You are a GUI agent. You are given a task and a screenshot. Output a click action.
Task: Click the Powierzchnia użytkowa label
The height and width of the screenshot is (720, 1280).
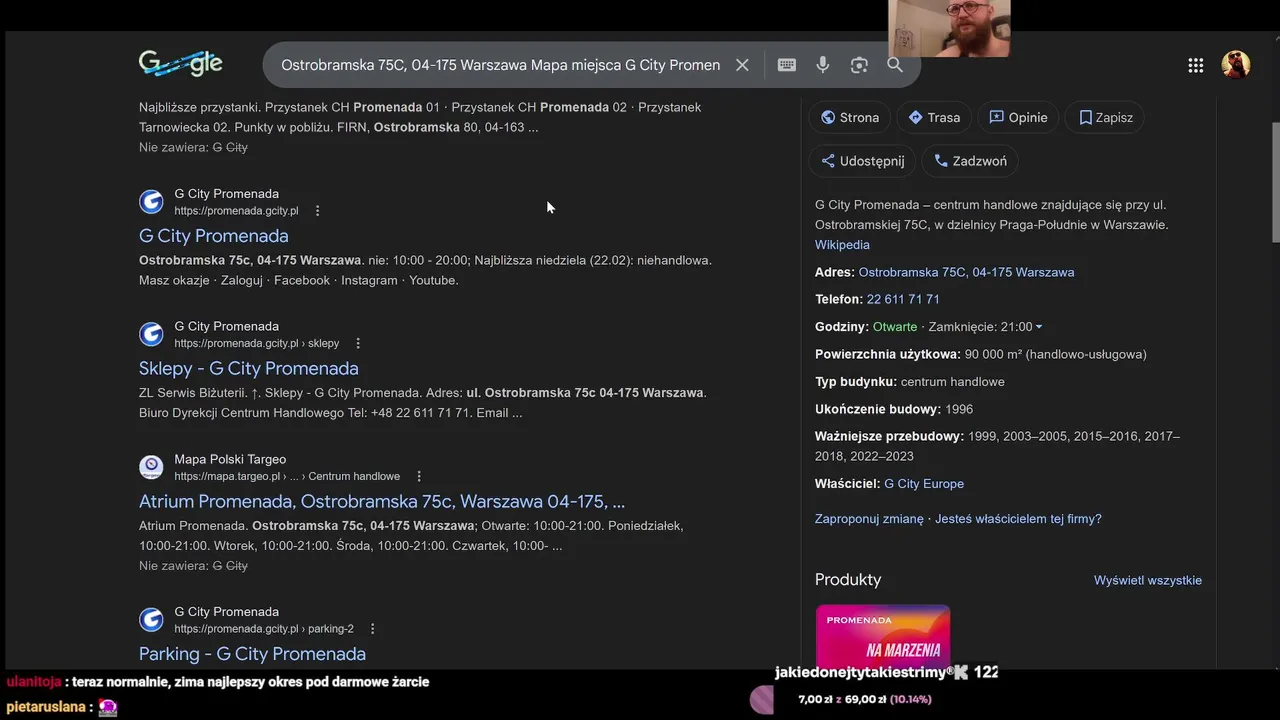pos(888,354)
